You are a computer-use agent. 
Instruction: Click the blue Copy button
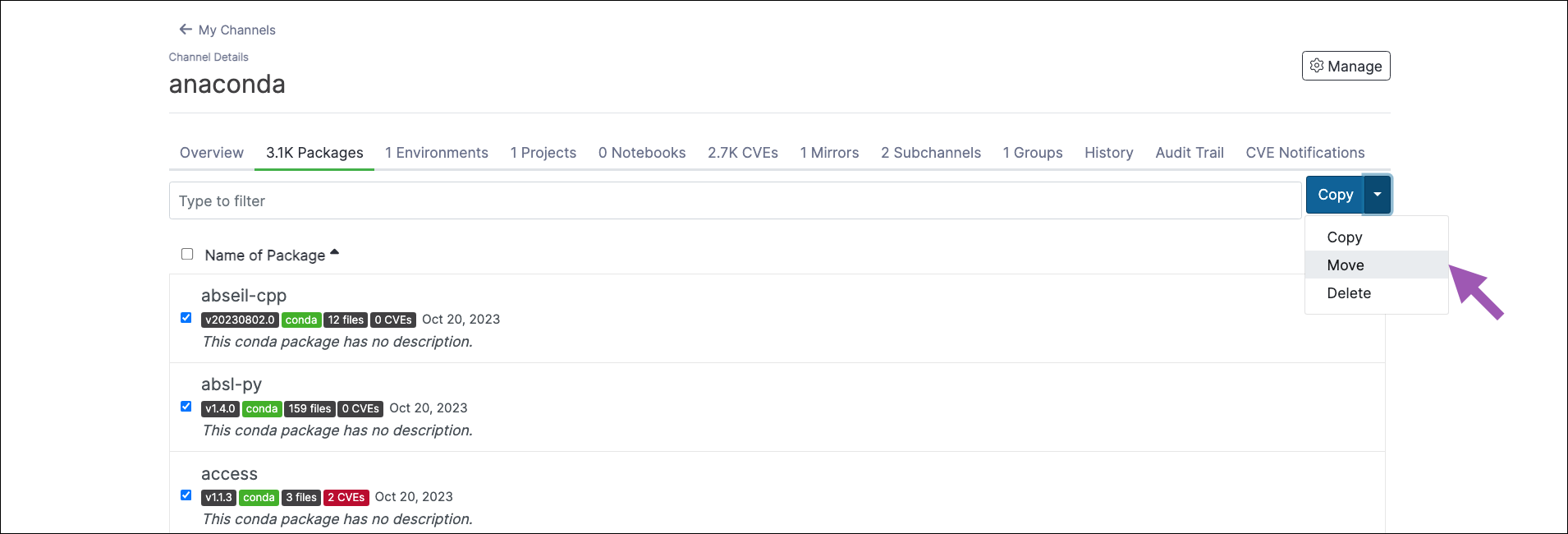pos(1336,195)
